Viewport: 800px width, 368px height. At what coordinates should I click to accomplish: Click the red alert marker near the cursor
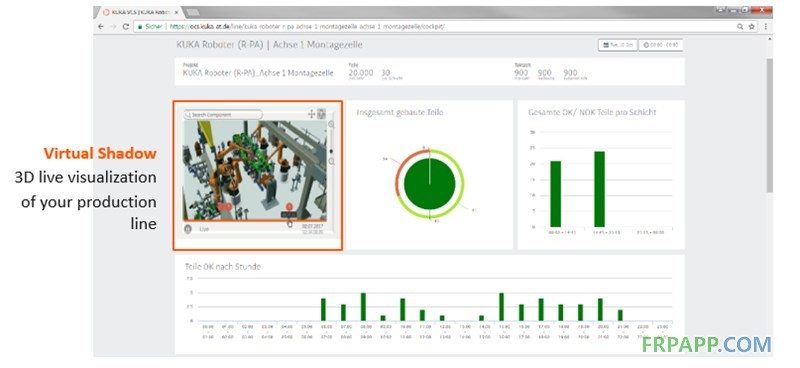pos(289,207)
